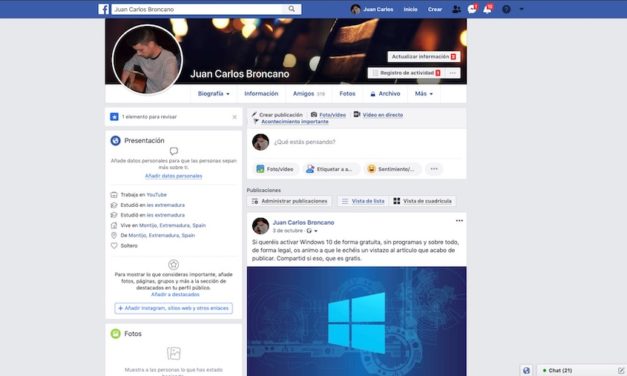Click the search magnifier button

292,9
